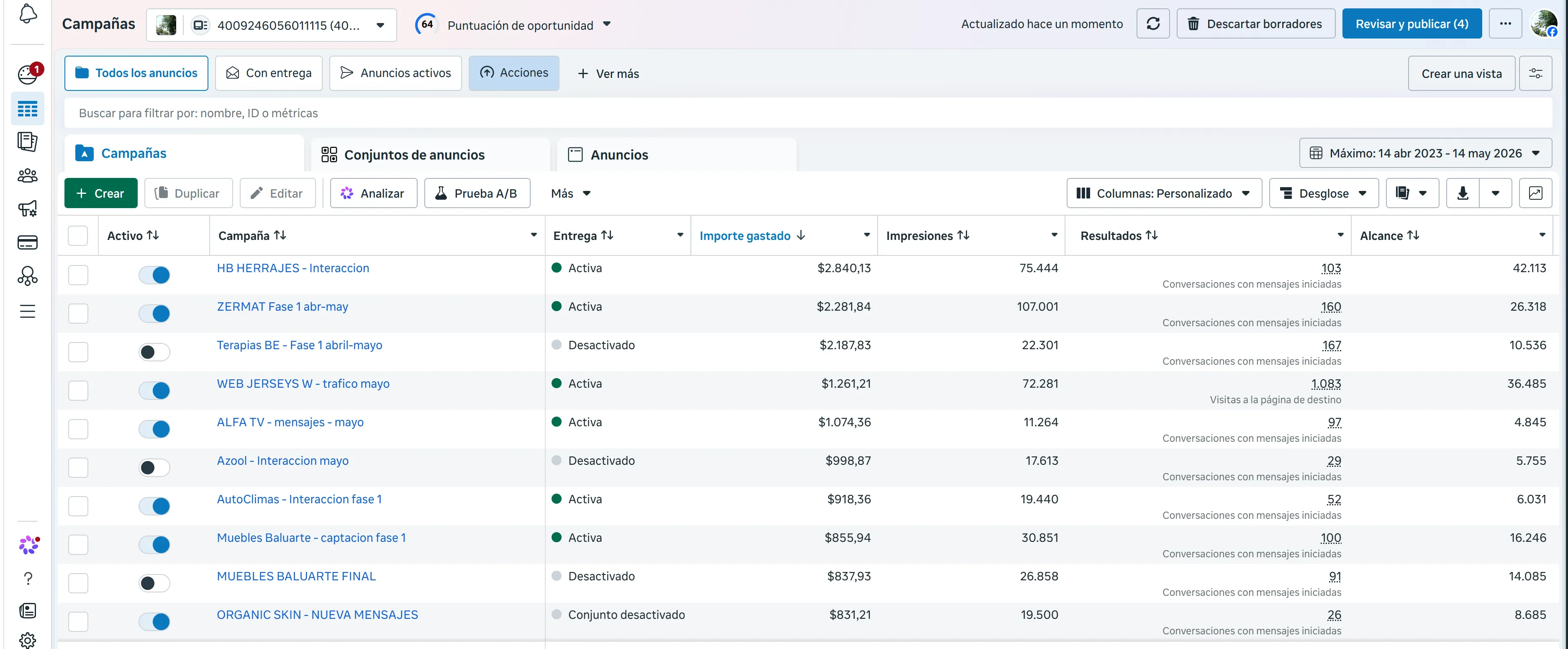1568x649 pixels.
Task: Open the three-dots more options button
Action: click(1505, 24)
